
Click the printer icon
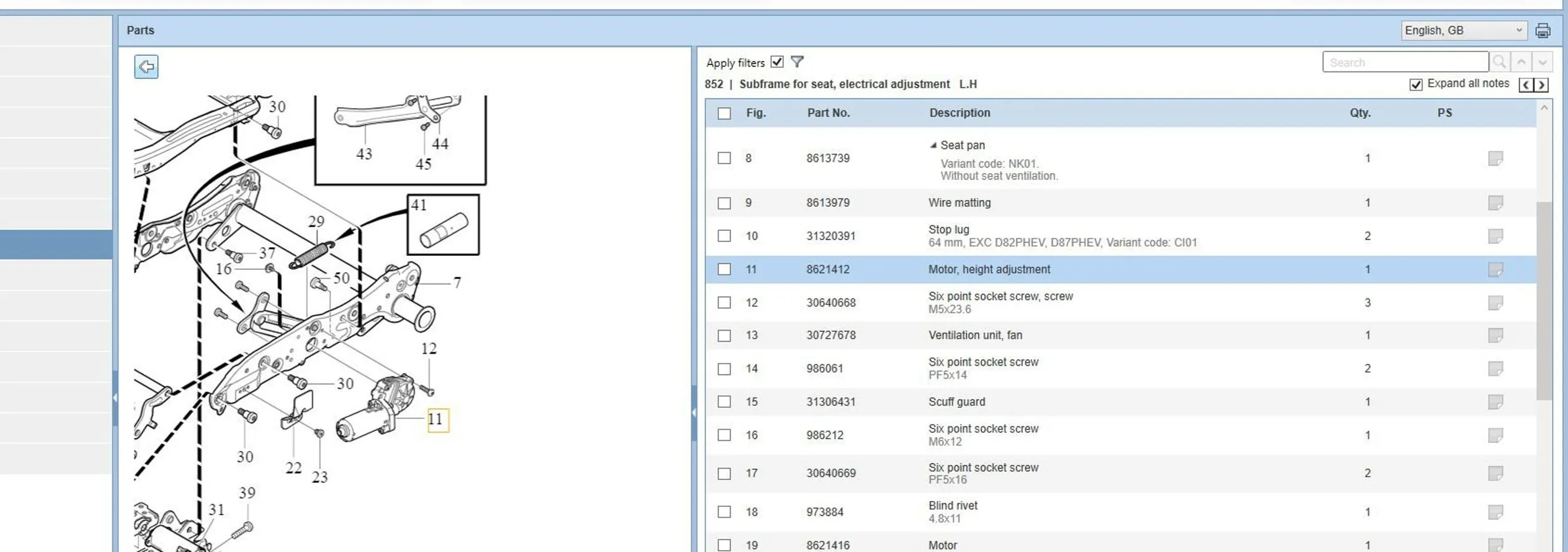point(1543,30)
